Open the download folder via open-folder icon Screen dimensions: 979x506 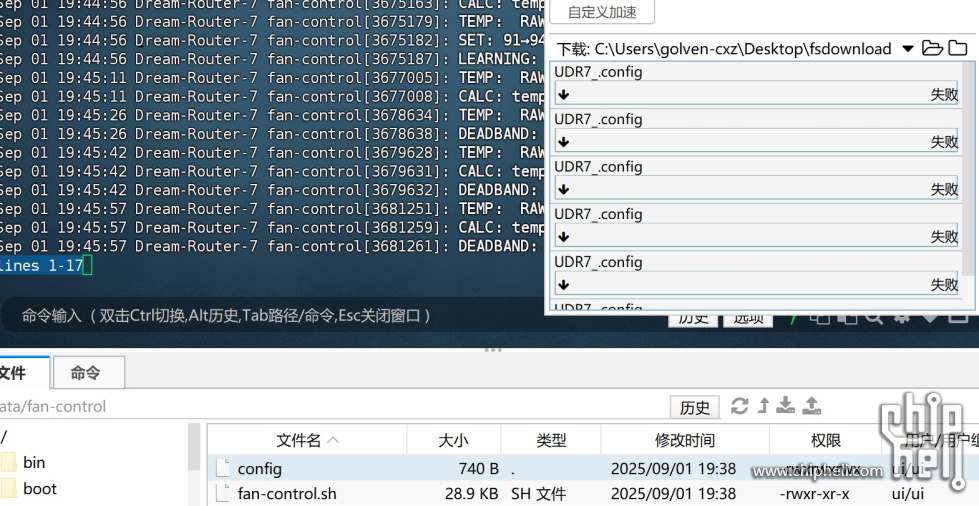pyautogui.click(x=932, y=48)
